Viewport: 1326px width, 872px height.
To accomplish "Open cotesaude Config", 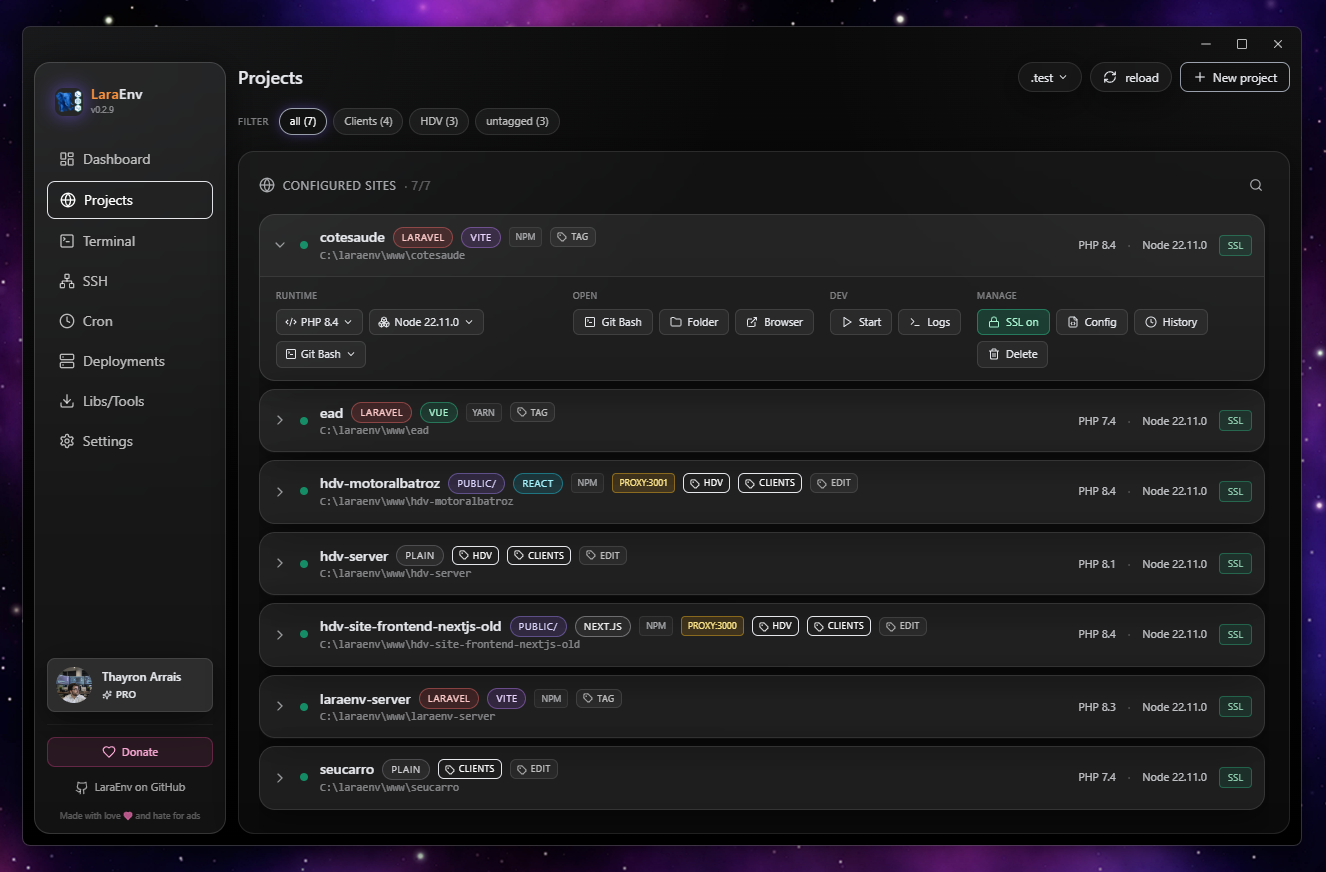I will click(1092, 322).
